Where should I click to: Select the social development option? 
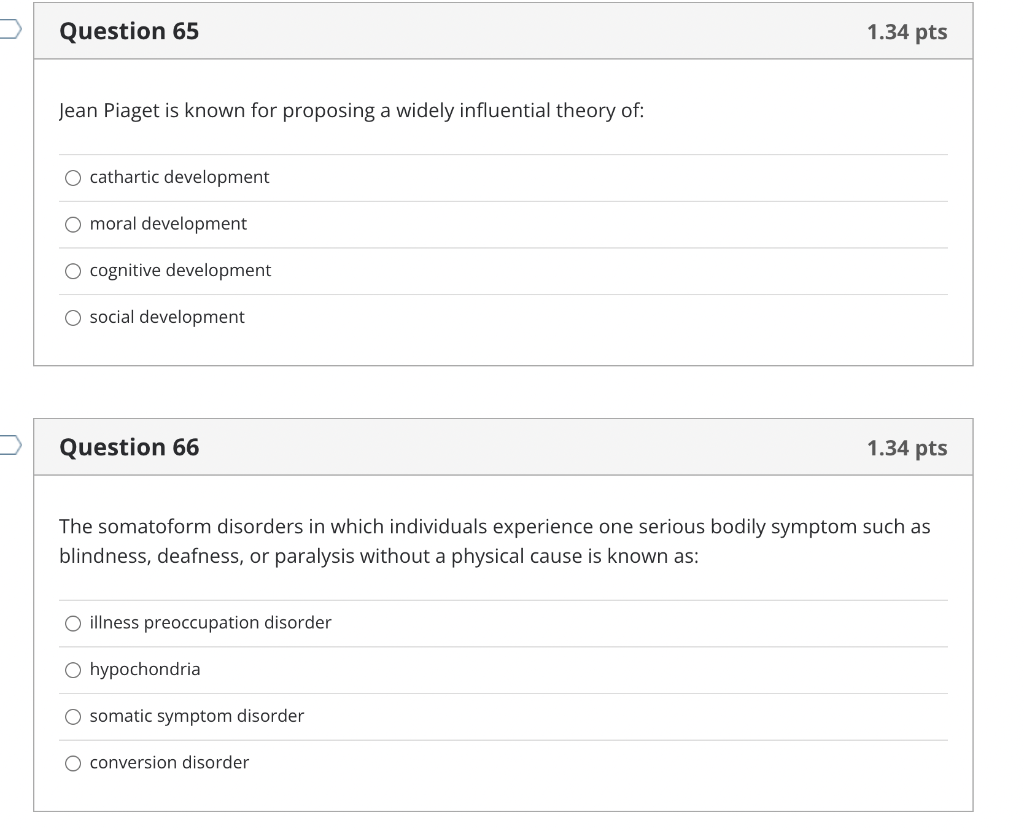(73, 318)
